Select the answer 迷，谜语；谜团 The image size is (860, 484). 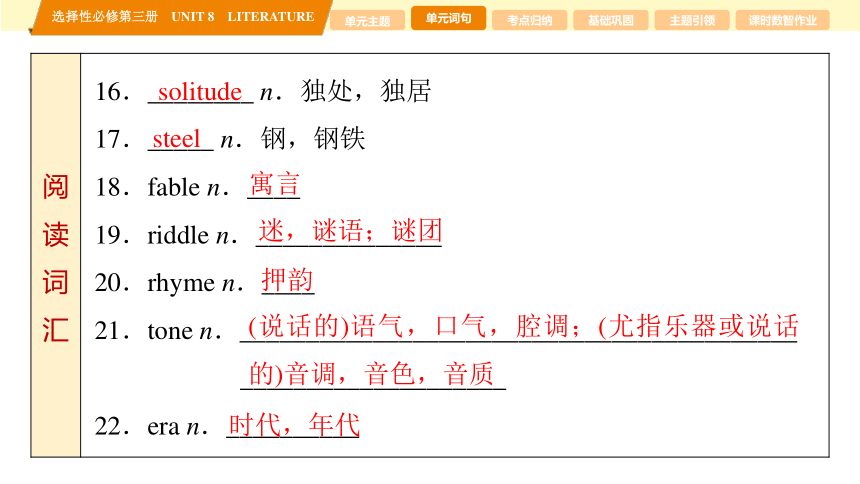coord(349,232)
